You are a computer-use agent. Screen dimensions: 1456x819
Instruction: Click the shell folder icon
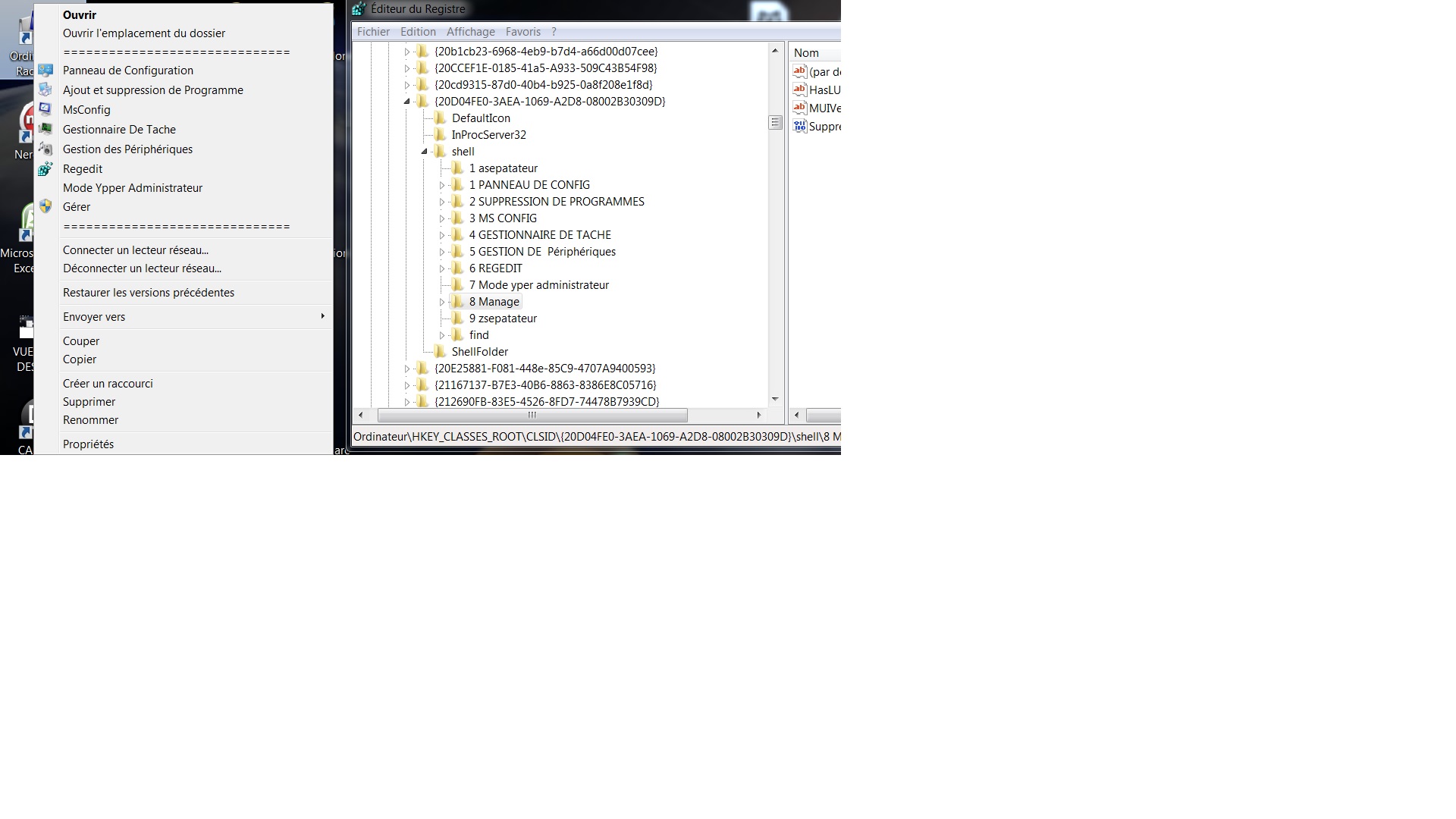click(x=440, y=152)
